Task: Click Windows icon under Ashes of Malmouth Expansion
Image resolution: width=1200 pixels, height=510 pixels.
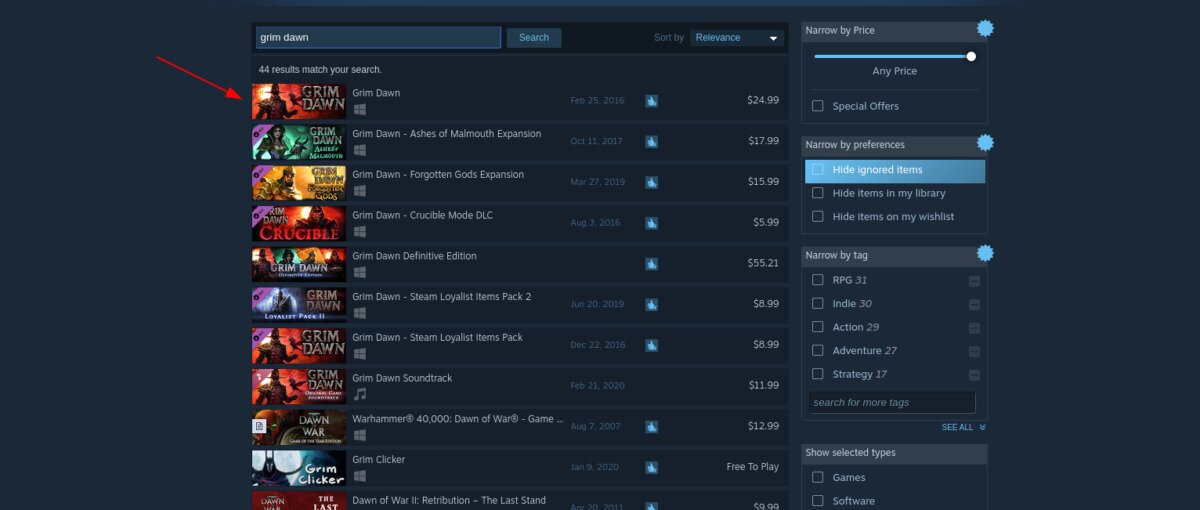Action: (x=359, y=150)
